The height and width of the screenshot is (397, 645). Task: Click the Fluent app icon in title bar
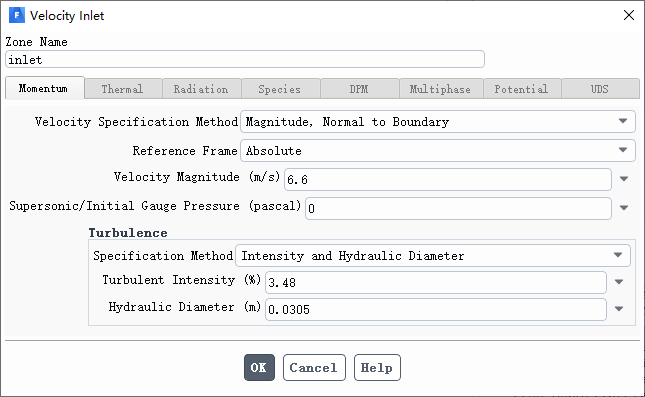pos(17,16)
